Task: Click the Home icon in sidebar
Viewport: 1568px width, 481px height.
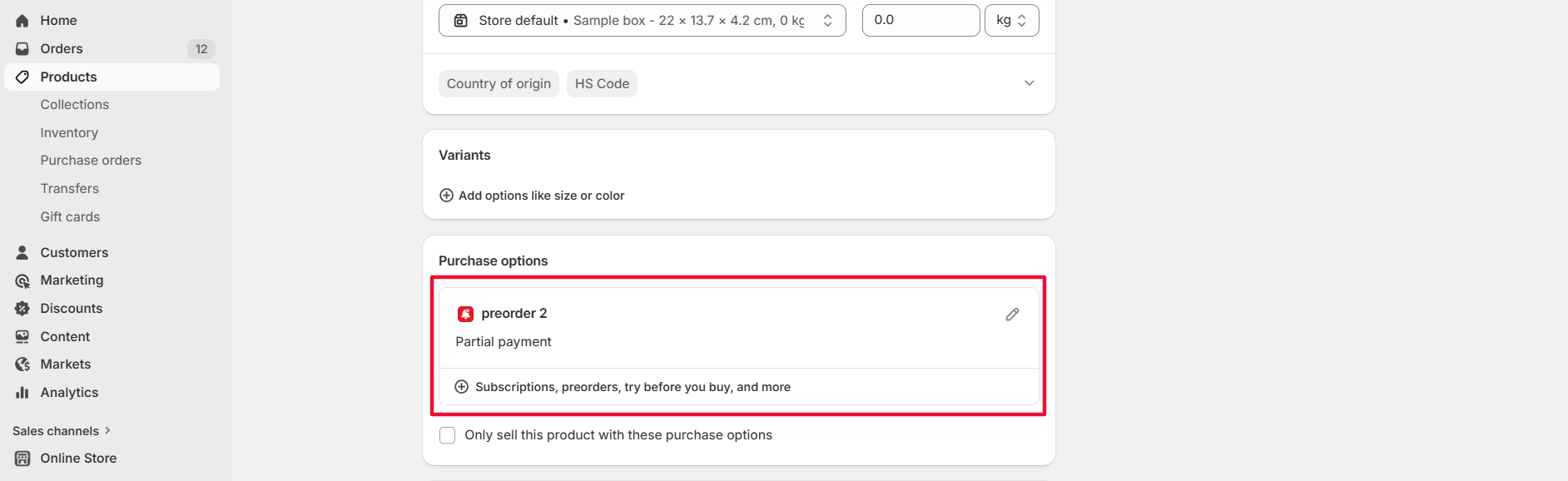Action: coord(22,21)
